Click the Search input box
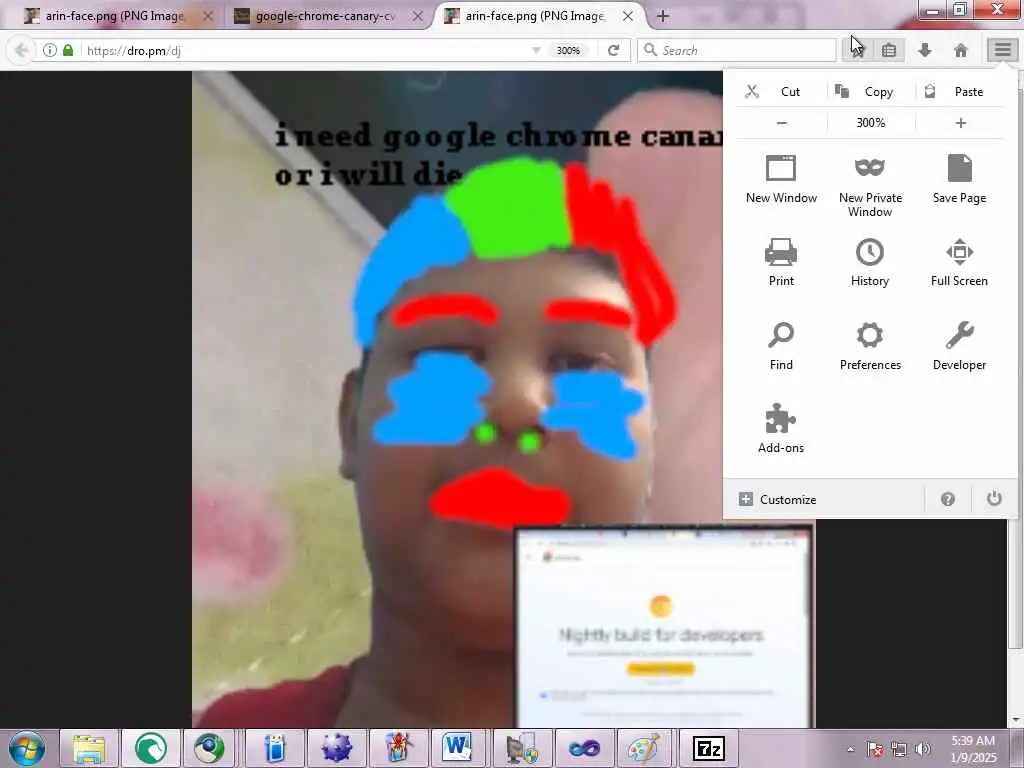The height and width of the screenshot is (768, 1024). coord(737,50)
